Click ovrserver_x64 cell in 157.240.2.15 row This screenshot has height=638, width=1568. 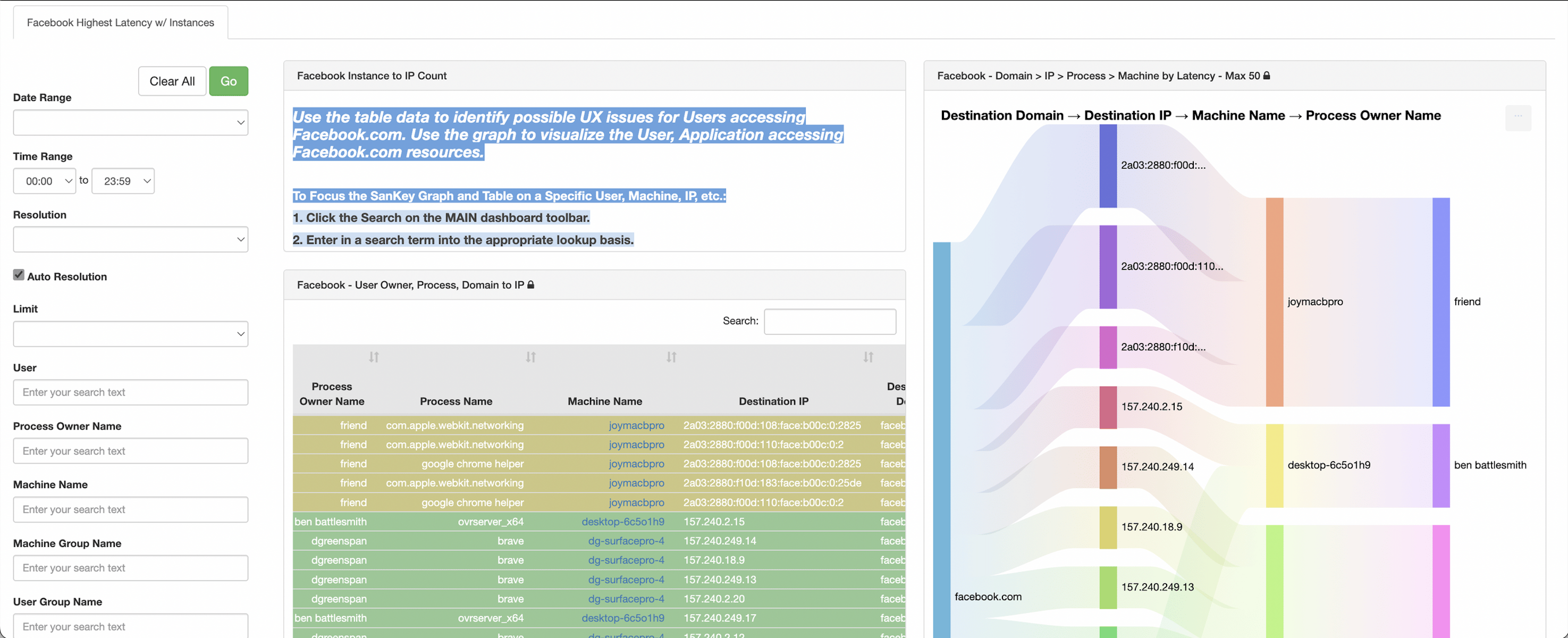tap(491, 521)
